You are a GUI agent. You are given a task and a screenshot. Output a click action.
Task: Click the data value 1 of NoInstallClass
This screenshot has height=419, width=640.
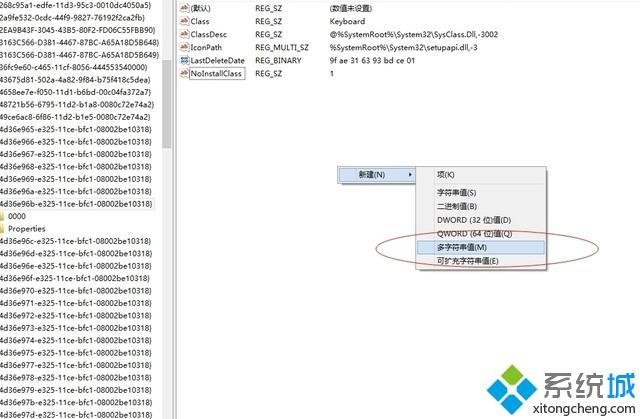click(332, 73)
